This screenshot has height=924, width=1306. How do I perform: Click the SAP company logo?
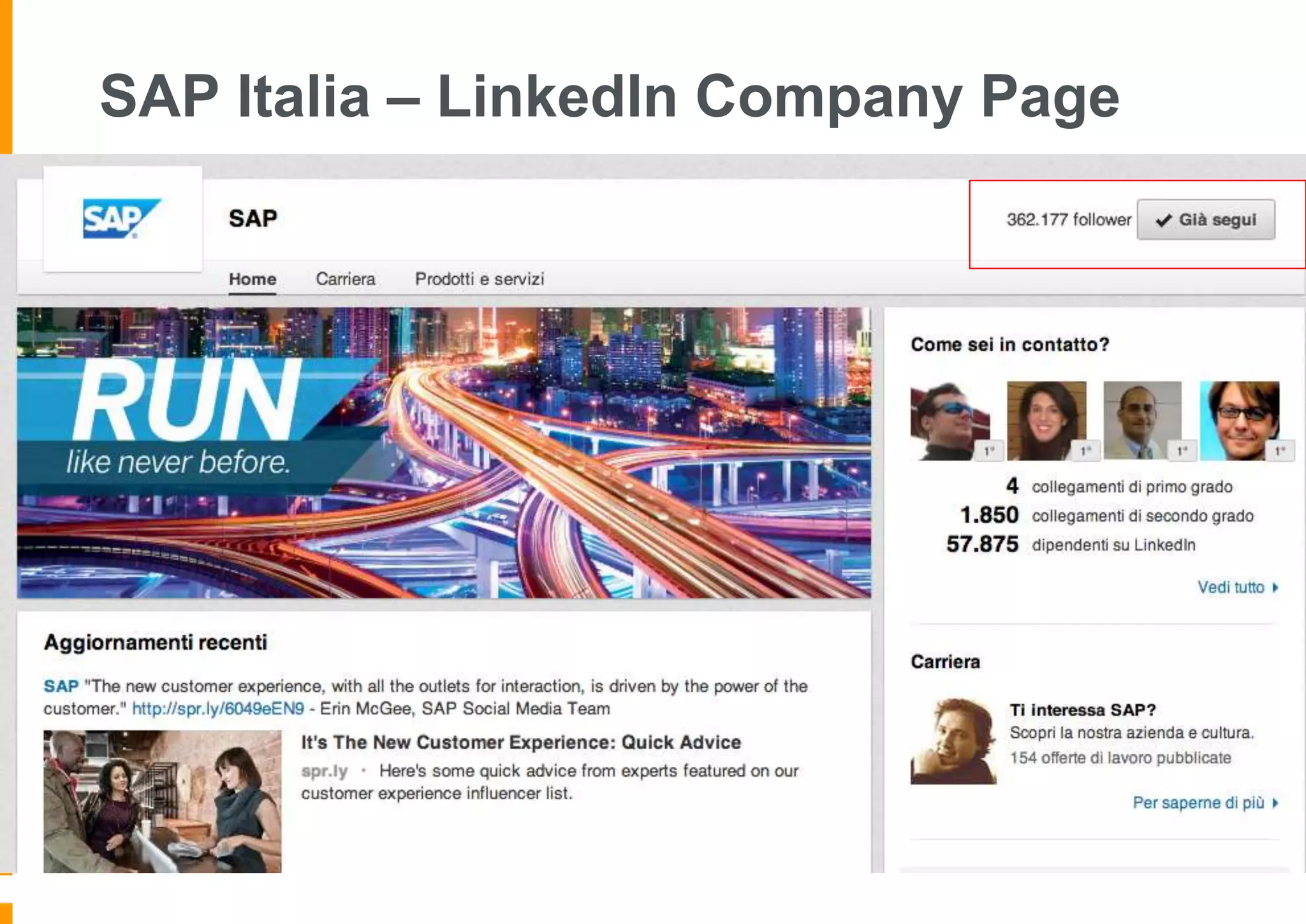[x=122, y=219]
